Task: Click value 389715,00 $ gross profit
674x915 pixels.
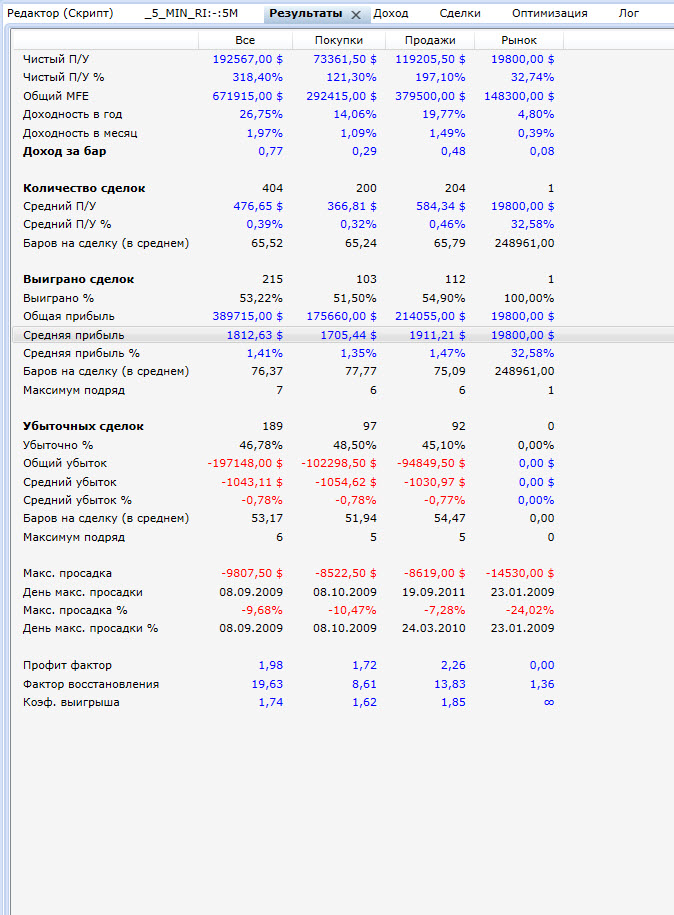Action: [x=247, y=316]
